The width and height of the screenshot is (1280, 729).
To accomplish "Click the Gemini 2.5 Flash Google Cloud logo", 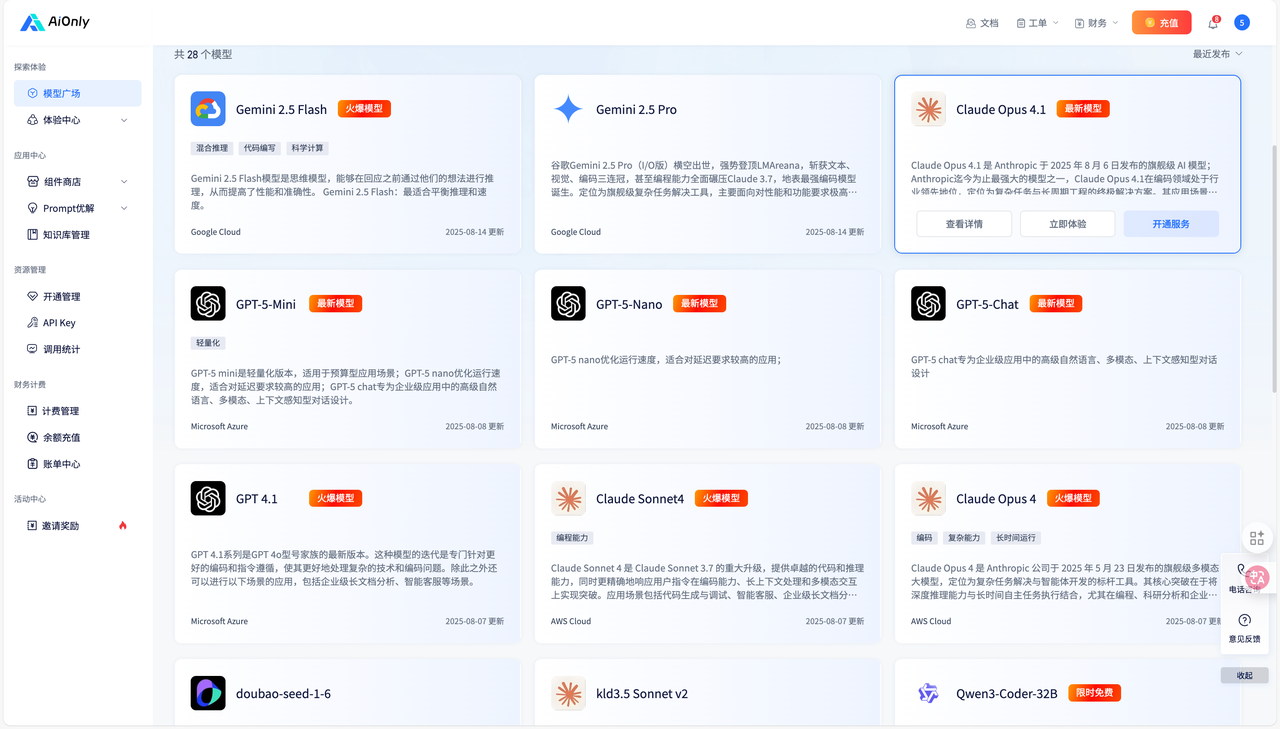I will pos(208,109).
